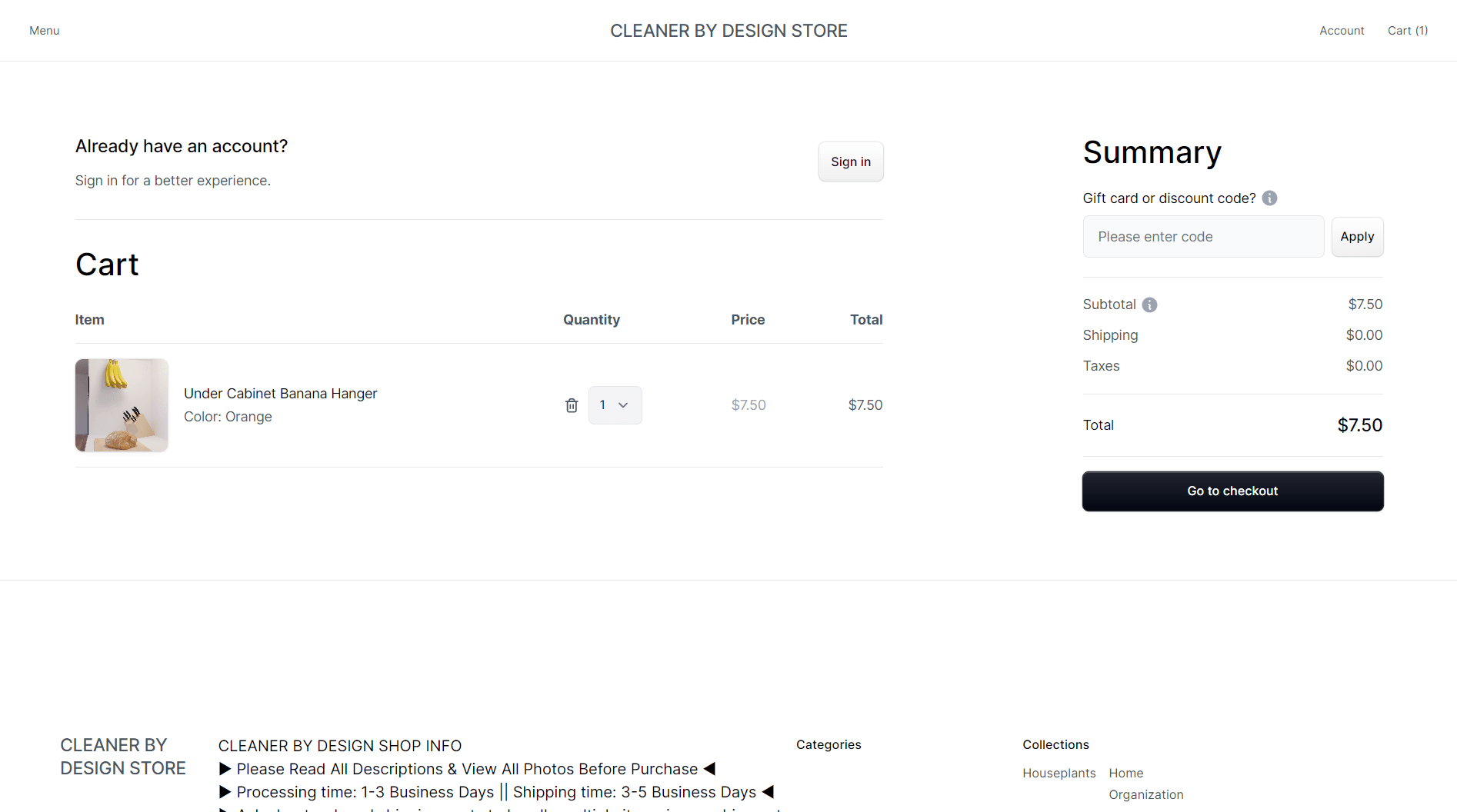Change quantity to a different value

point(615,404)
